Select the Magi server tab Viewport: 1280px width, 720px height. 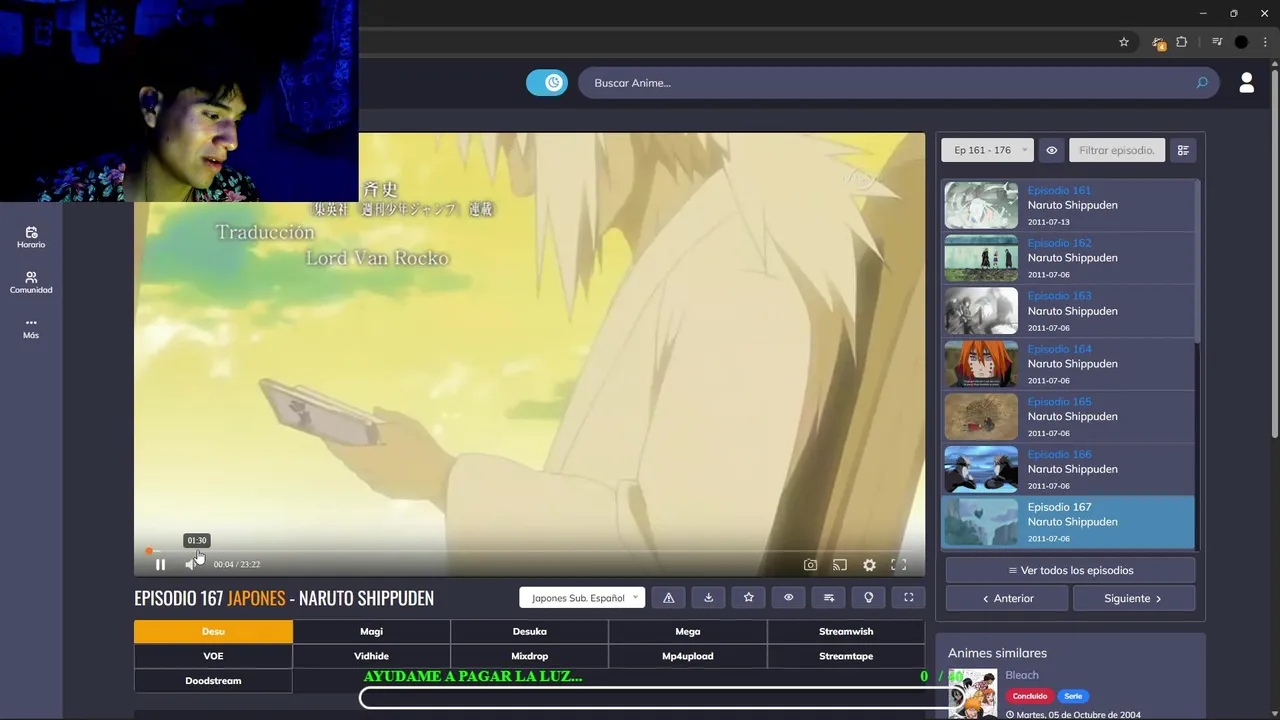tap(371, 632)
